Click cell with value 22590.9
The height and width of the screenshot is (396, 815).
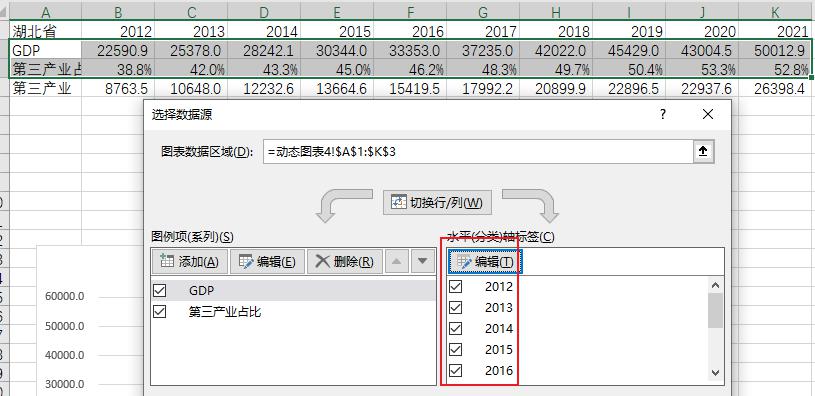118,50
